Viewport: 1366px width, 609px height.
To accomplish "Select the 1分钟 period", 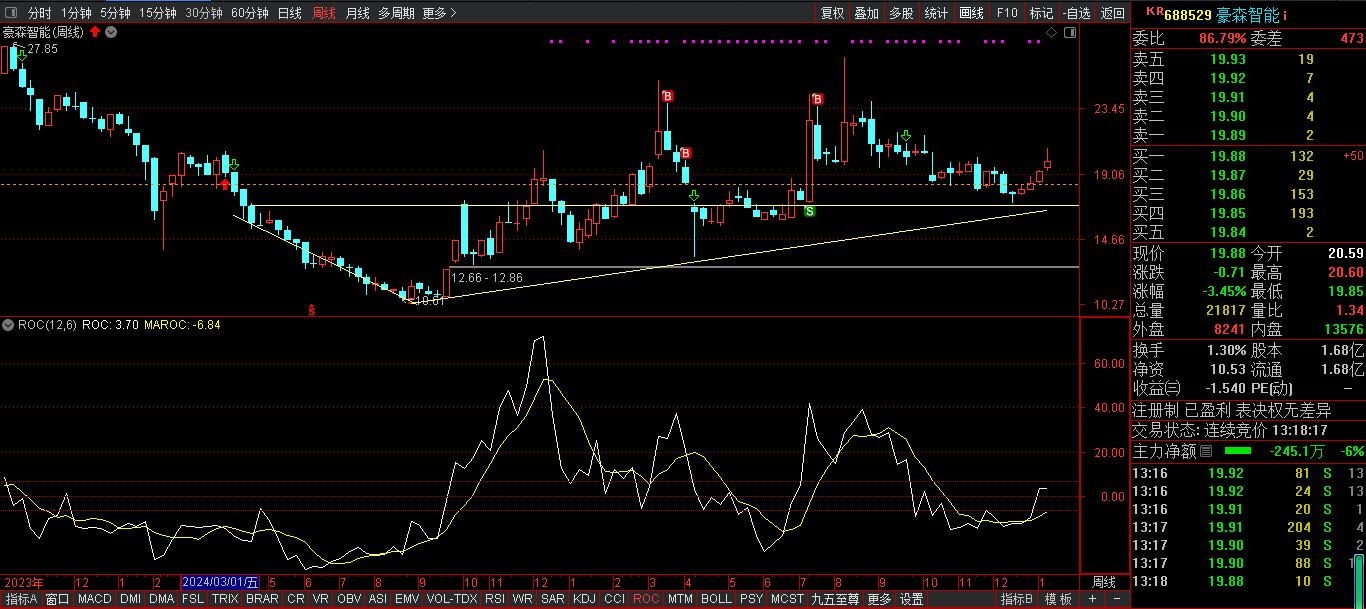I will tap(76, 13).
